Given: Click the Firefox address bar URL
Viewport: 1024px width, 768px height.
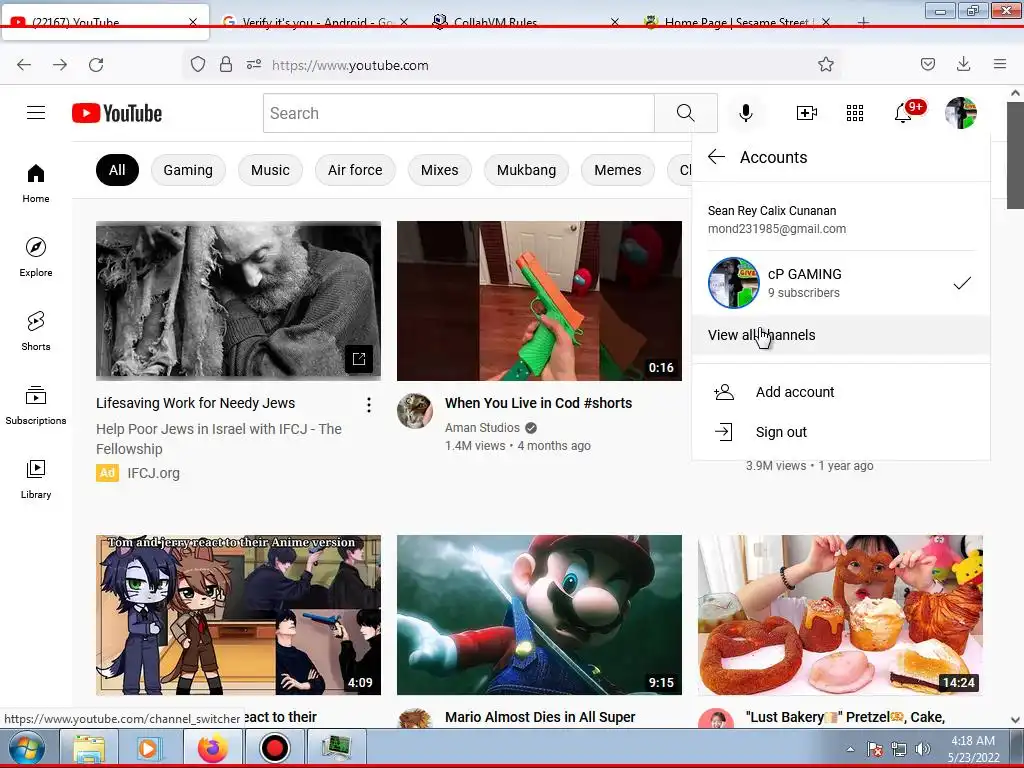Looking at the screenshot, I should pyautogui.click(x=350, y=65).
